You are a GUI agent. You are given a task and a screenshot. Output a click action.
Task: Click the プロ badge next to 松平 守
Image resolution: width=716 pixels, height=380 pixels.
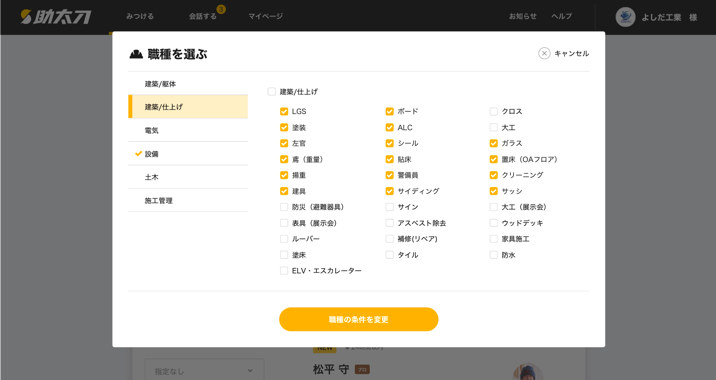362,369
